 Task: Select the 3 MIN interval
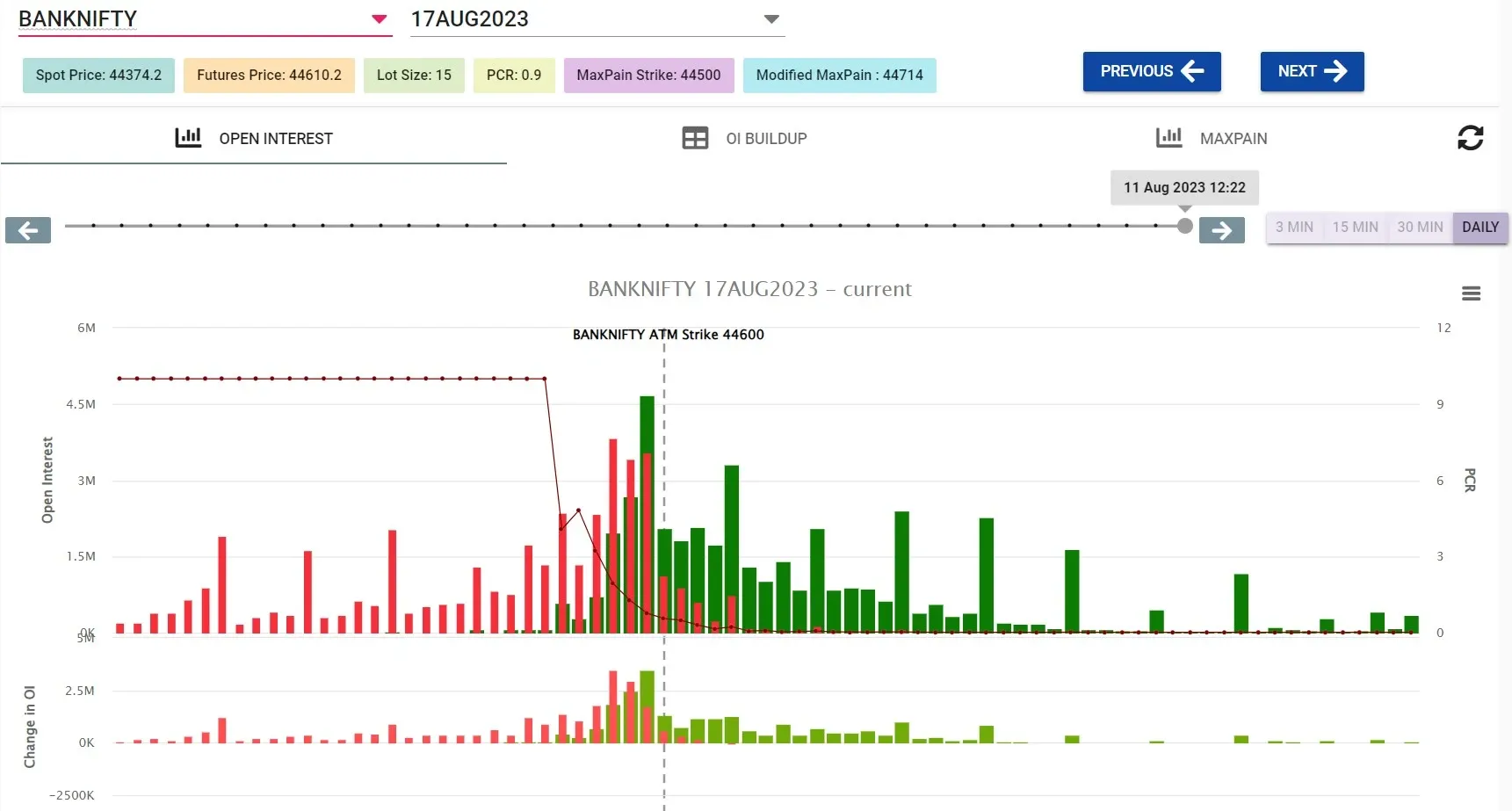(1294, 227)
